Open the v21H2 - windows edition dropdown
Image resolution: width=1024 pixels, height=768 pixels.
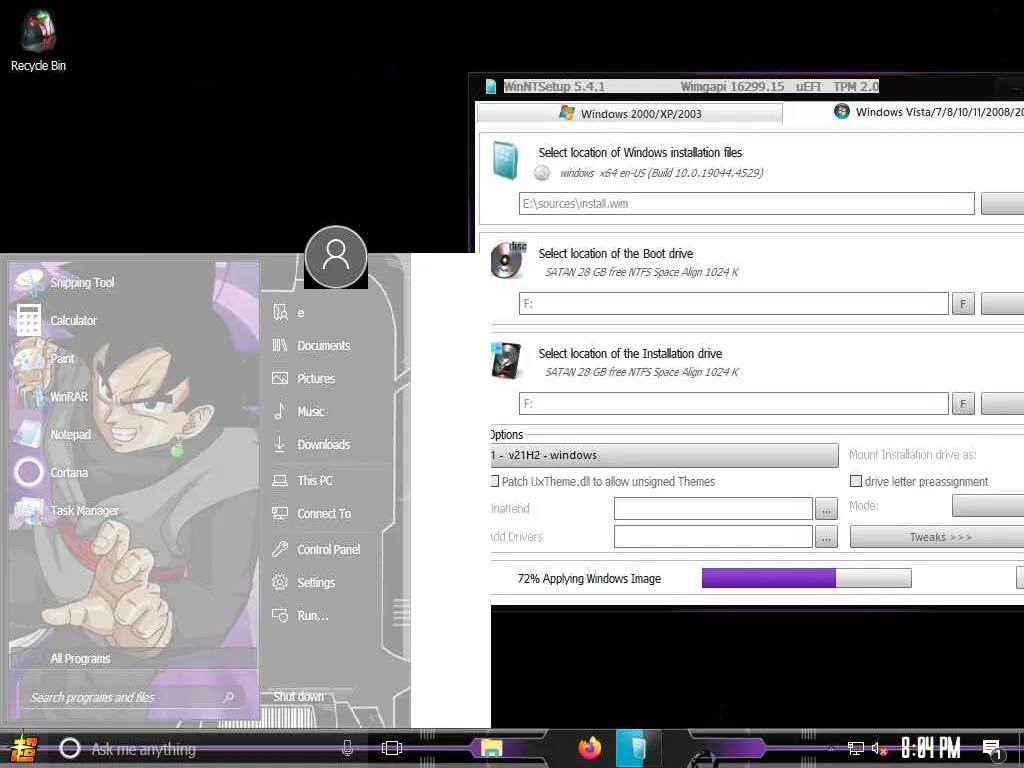[x=664, y=455]
